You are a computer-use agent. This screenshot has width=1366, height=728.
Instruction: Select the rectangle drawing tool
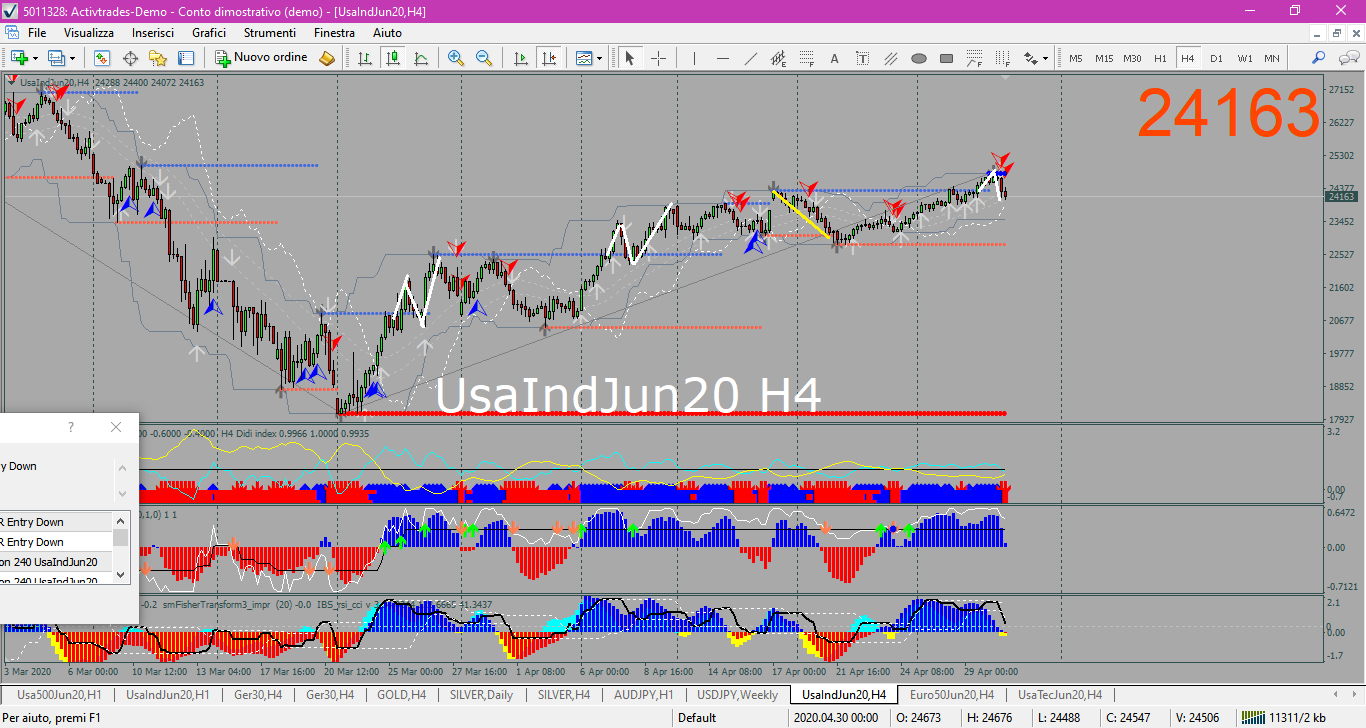[946, 58]
